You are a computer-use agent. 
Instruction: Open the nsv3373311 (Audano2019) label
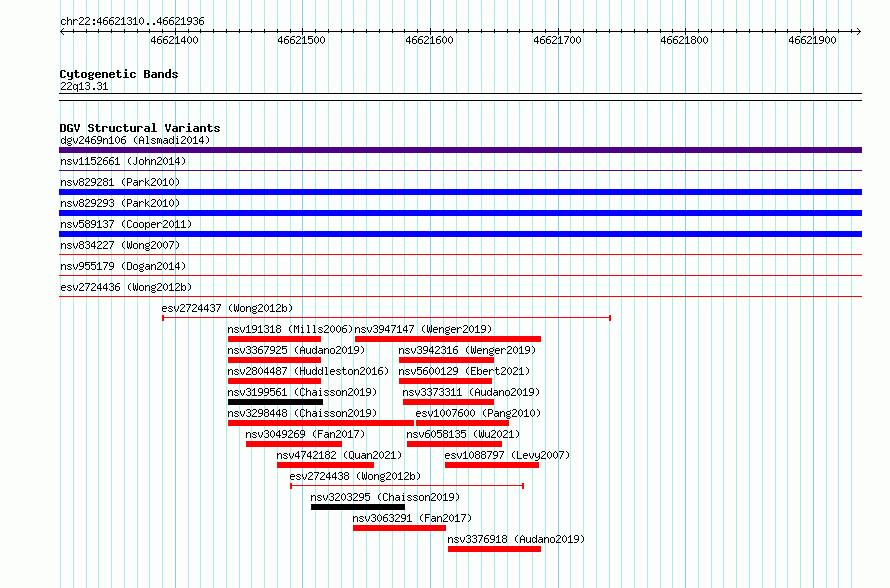coord(471,392)
